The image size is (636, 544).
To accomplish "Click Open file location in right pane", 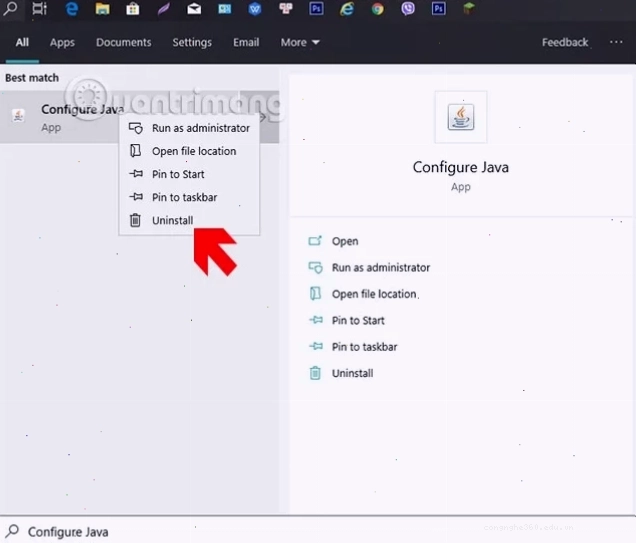I will pyautogui.click(x=363, y=294).
